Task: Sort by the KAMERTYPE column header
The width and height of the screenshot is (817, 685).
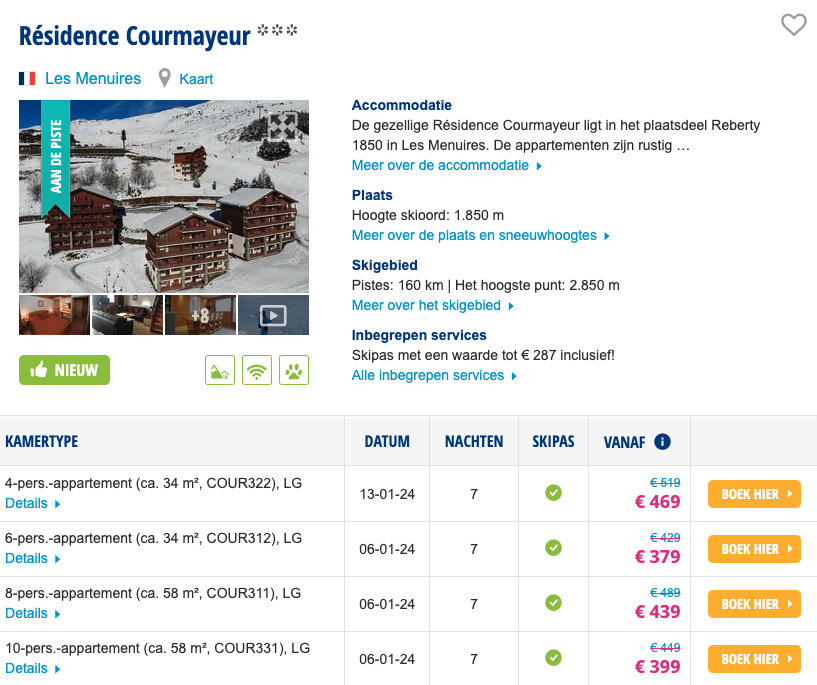Action: click(x=41, y=441)
